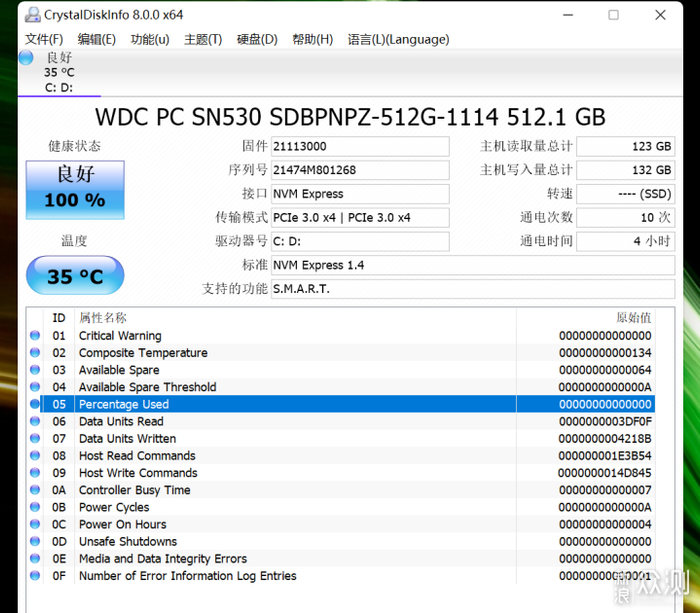Image resolution: width=700 pixels, height=613 pixels.
Task: Open the 文件(F) menu
Action: 44,39
